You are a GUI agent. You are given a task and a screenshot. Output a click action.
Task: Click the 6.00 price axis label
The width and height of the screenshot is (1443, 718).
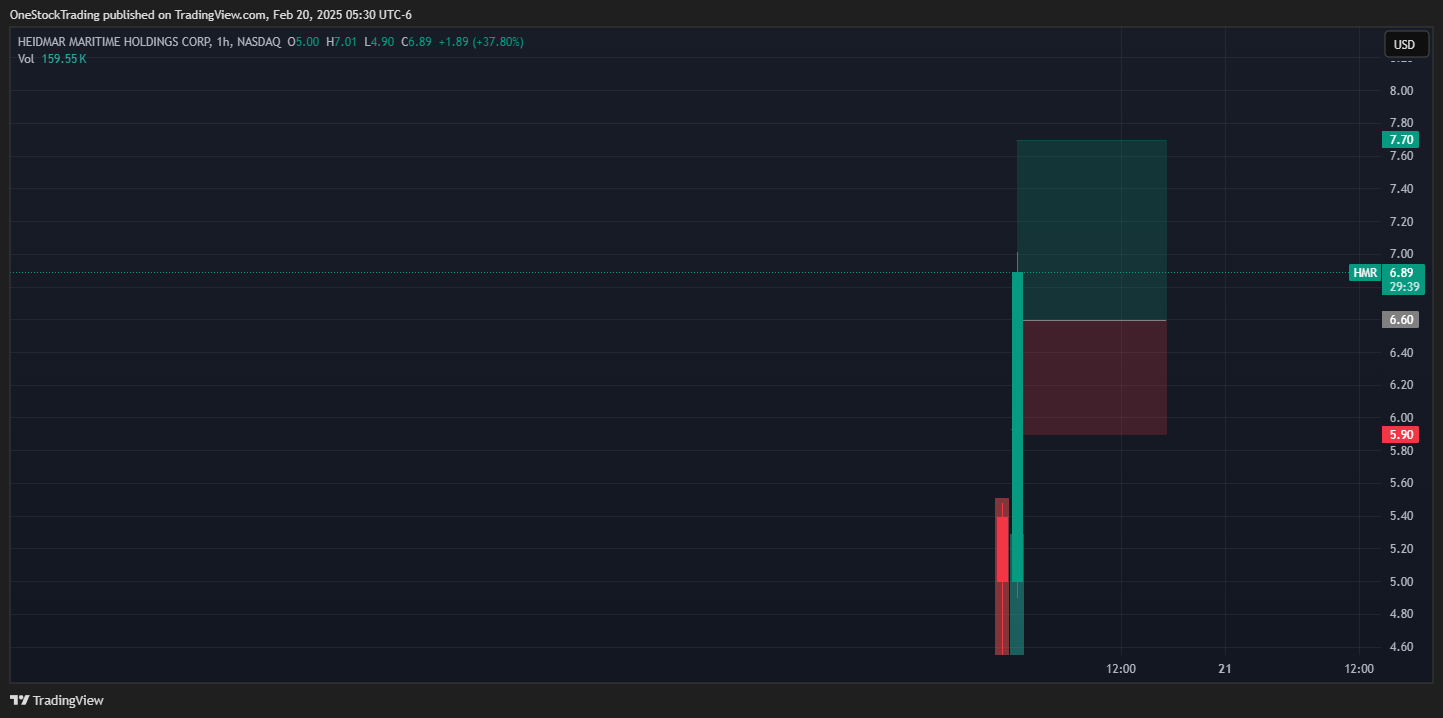(1401, 418)
